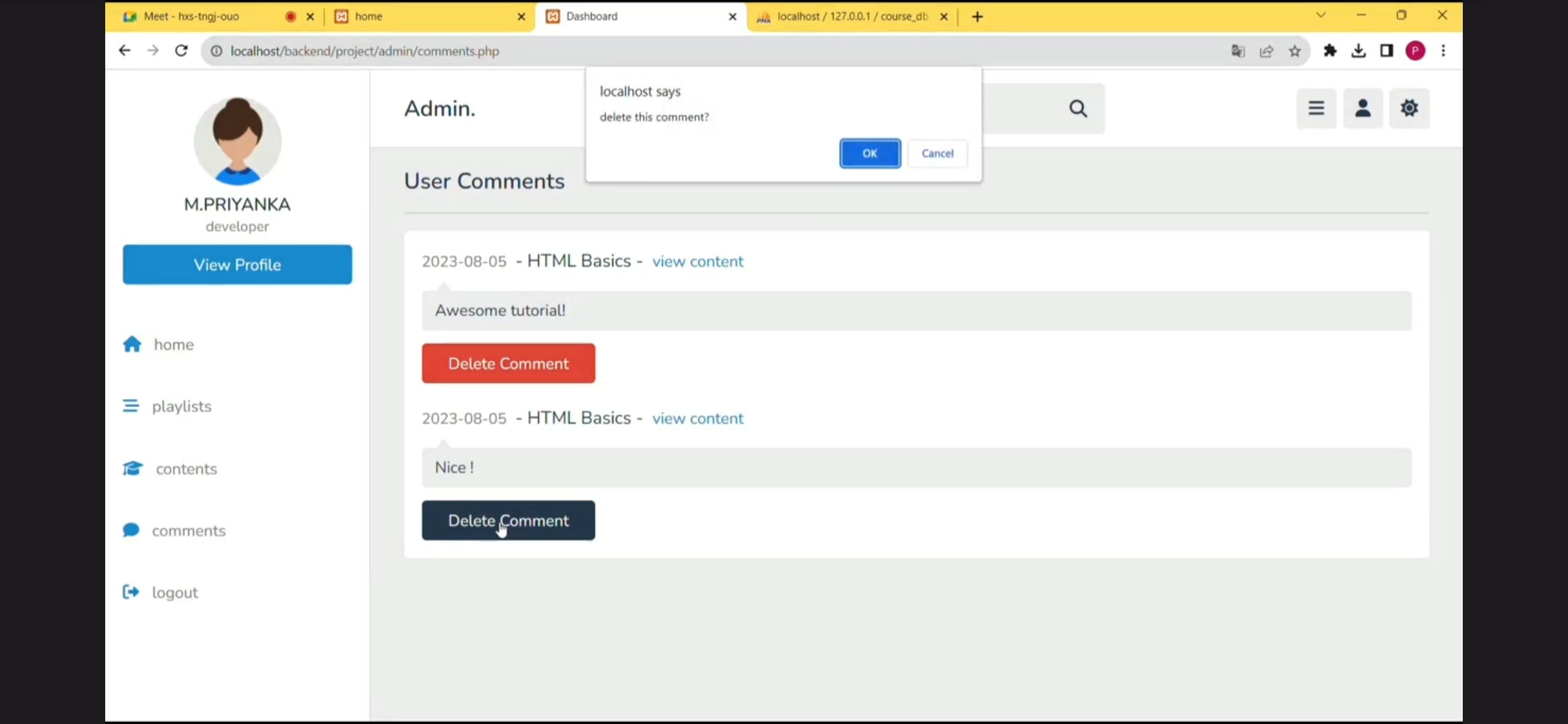The height and width of the screenshot is (724, 1568).
Task: Toggle the sidebar hamburger menu icon
Action: coord(1316,109)
